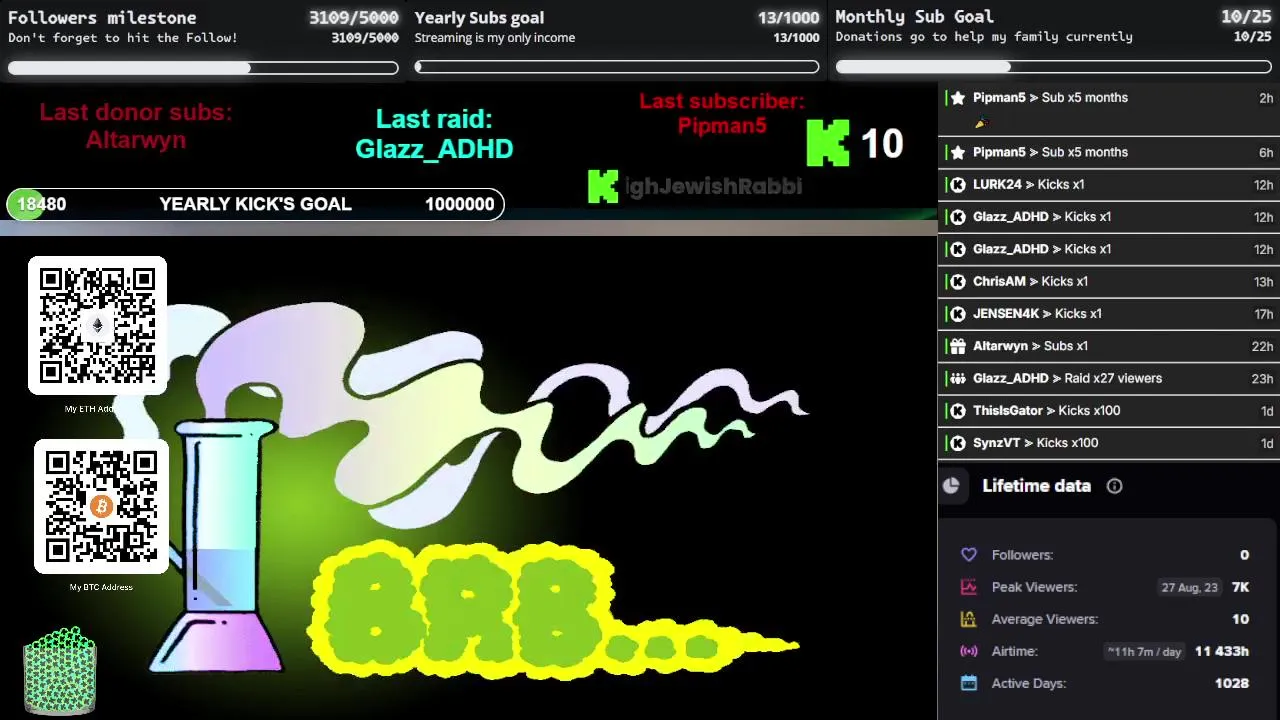Click the Kick icon beside SynzVT
Screen dimensions: 1280x720
tap(958, 443)
